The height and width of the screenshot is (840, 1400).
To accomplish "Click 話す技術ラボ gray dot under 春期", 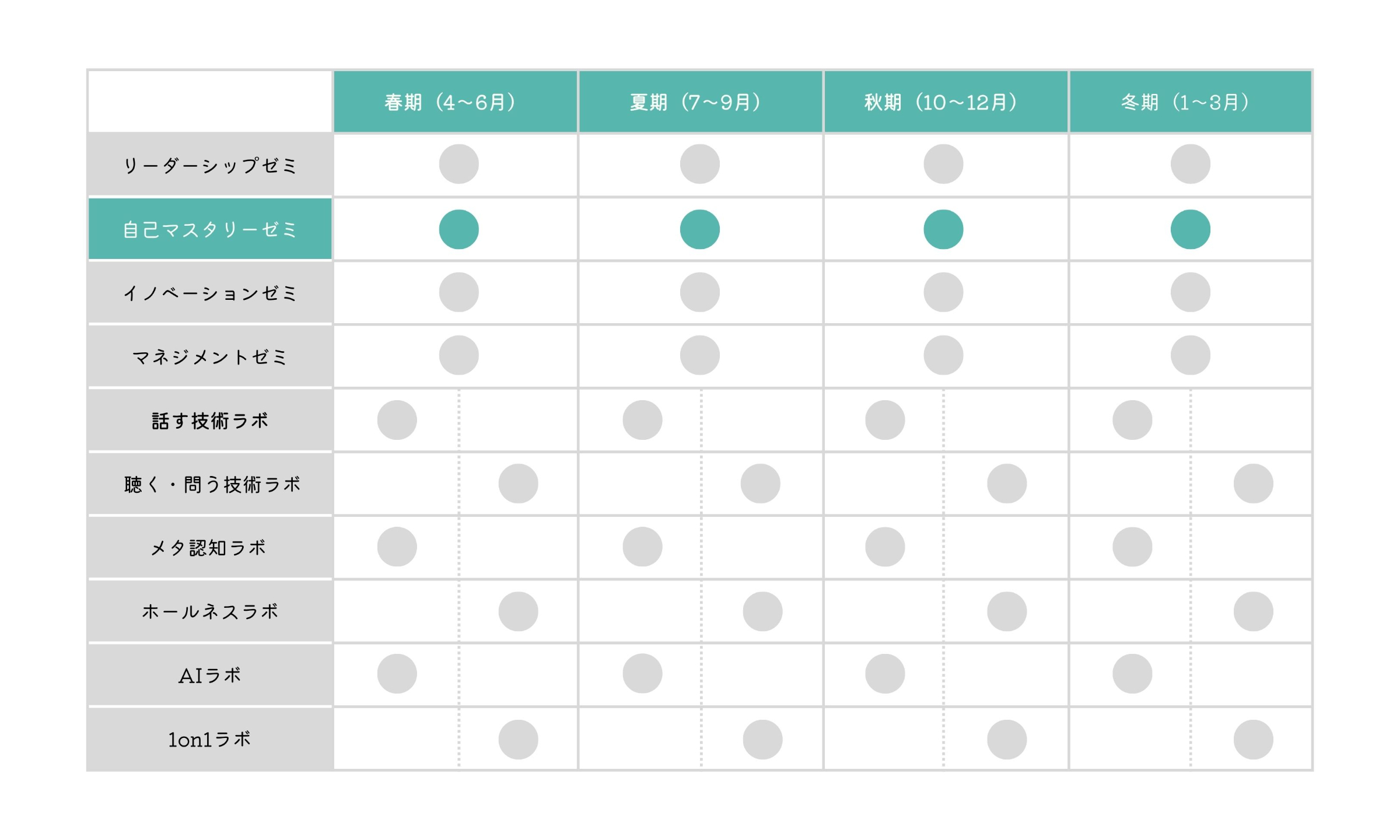I will [397, 420].
